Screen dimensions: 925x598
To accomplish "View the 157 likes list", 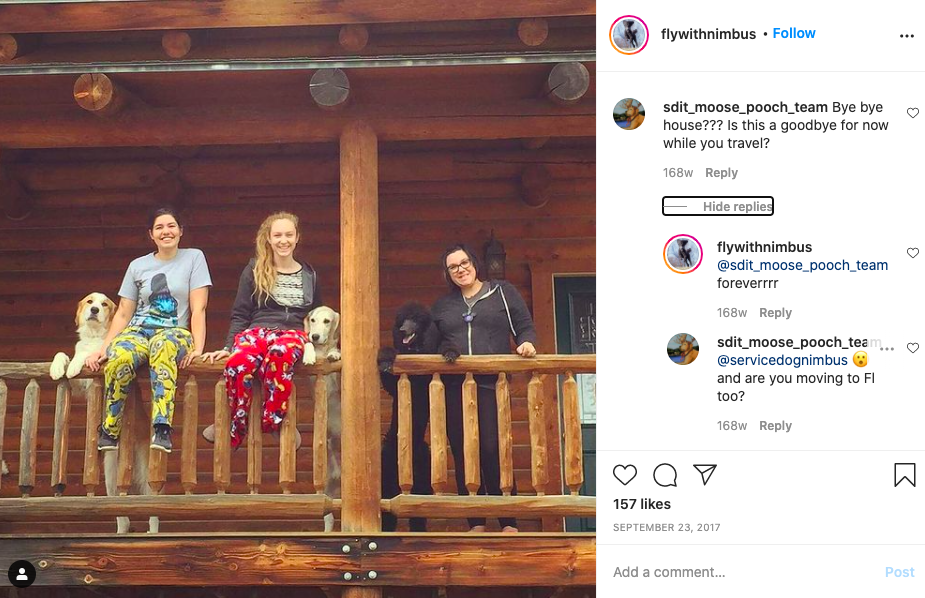I will point(642,504).
